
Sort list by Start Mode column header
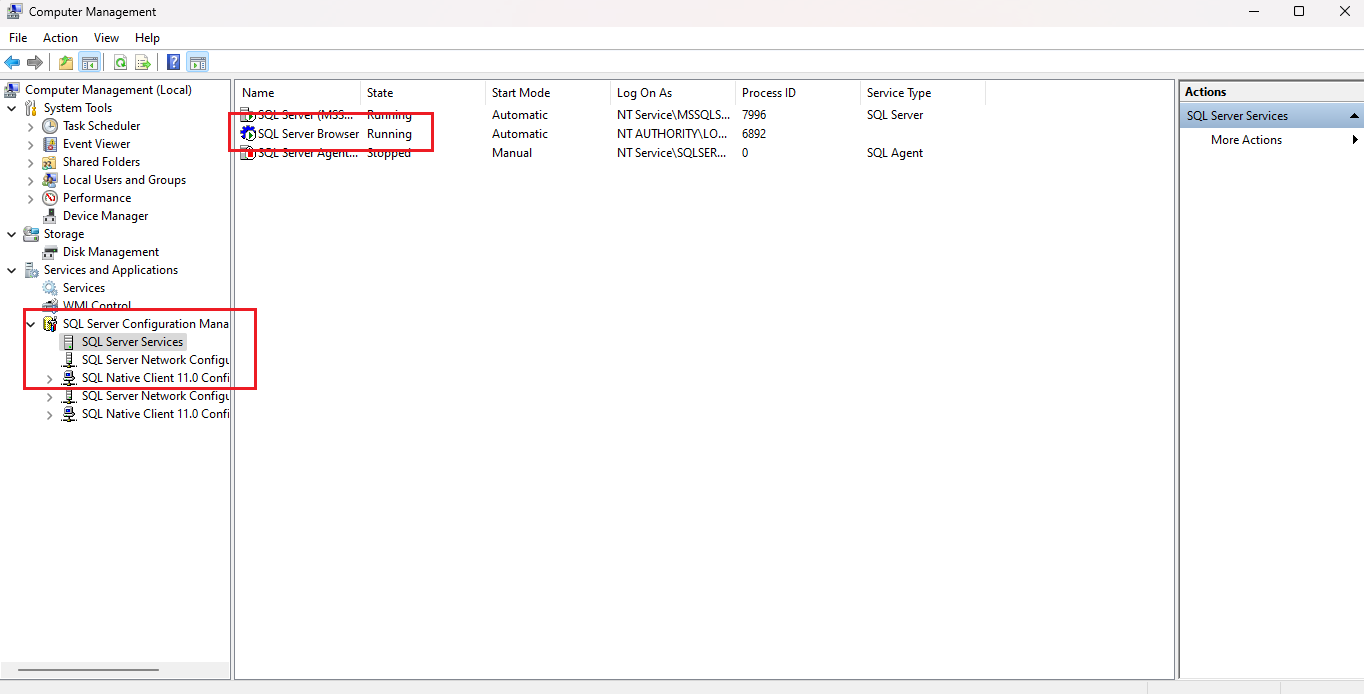click(x=521, y=93)
